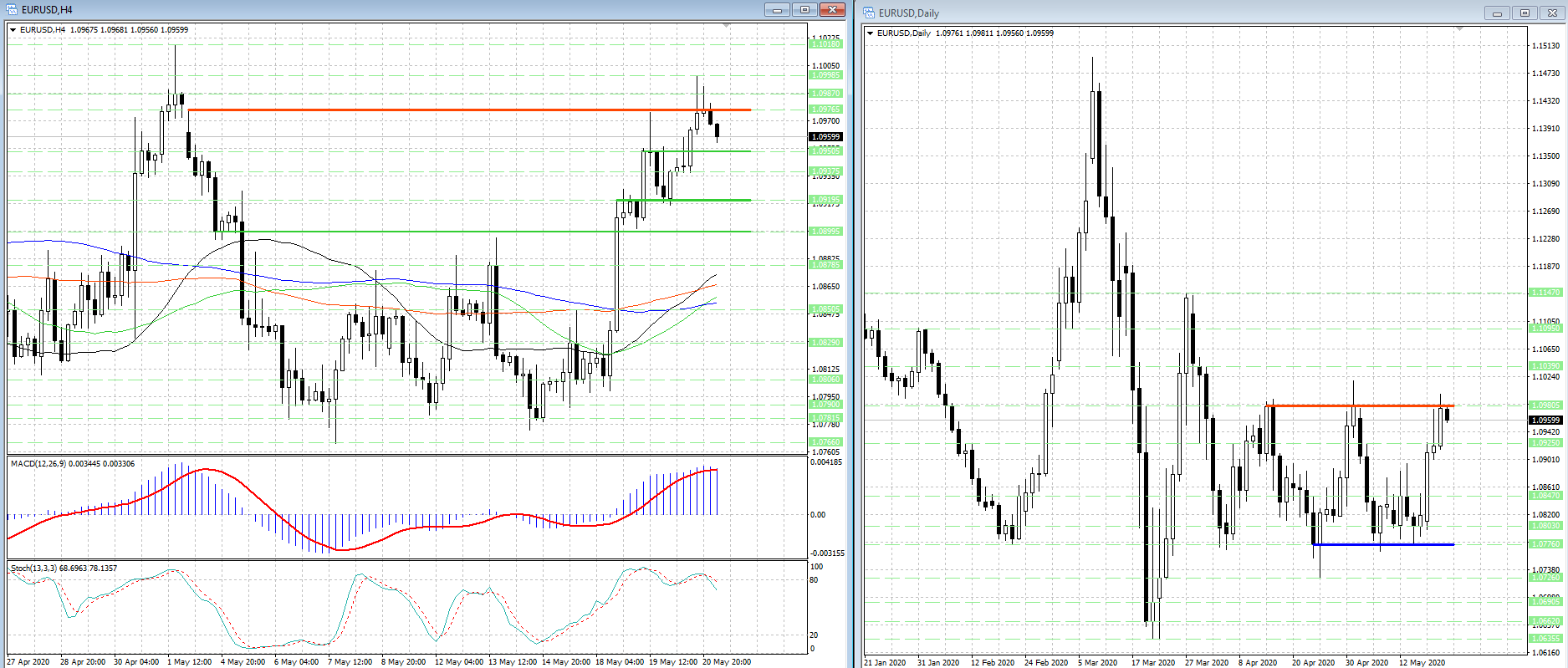Click the 1.08995 green level label on H4
This screenshot has height=668, width=1568.
(x=826, y=232)
